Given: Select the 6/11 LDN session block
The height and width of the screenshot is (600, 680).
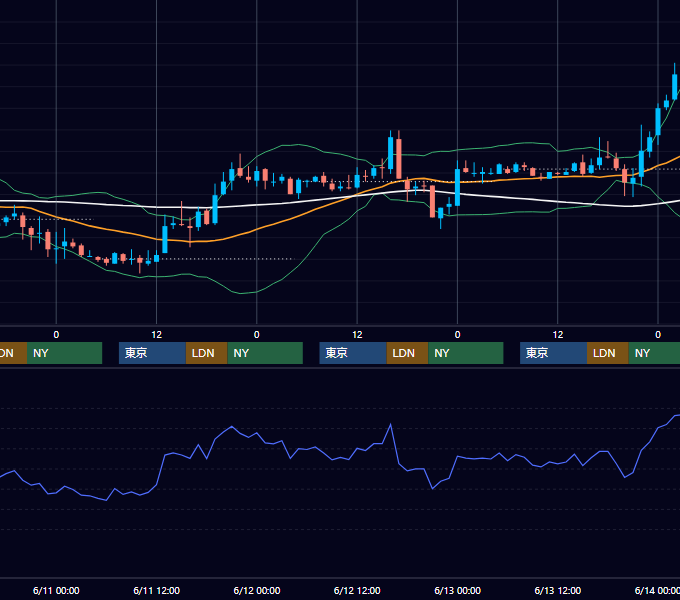Looking at the screenshot, I should click(x=206, y=353).
